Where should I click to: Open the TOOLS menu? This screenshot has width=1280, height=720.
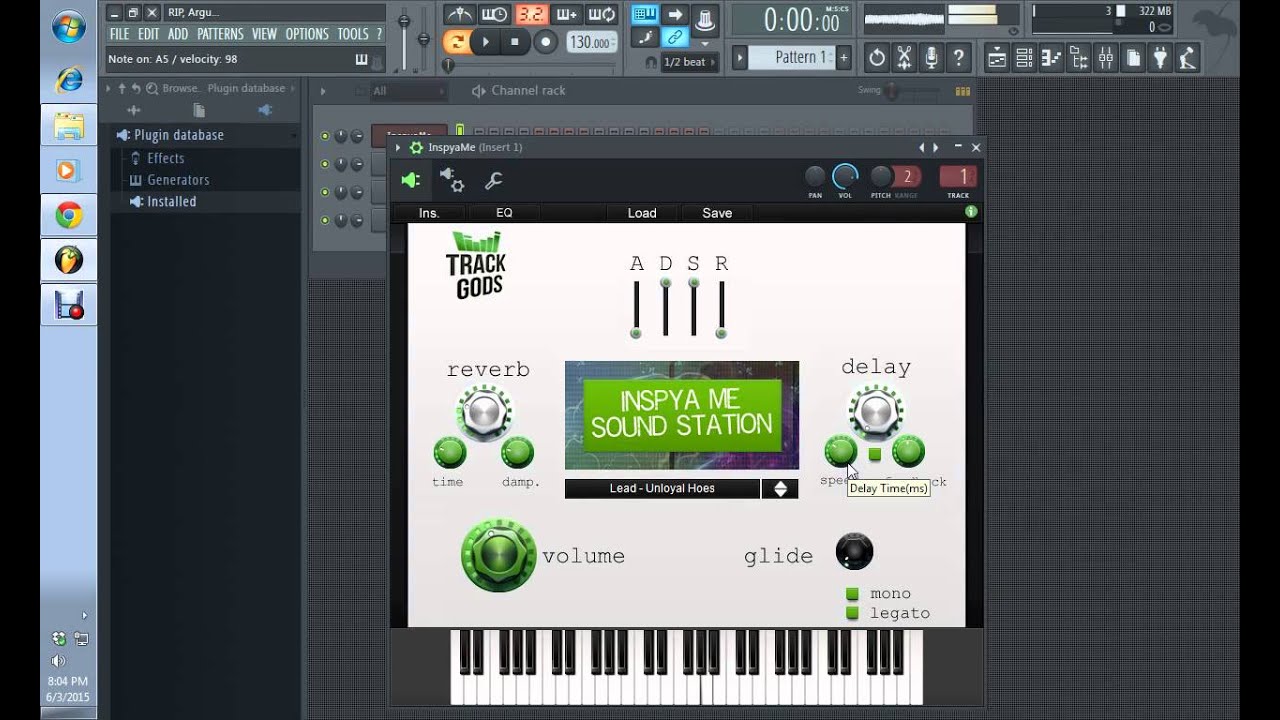tap(353, 34)
